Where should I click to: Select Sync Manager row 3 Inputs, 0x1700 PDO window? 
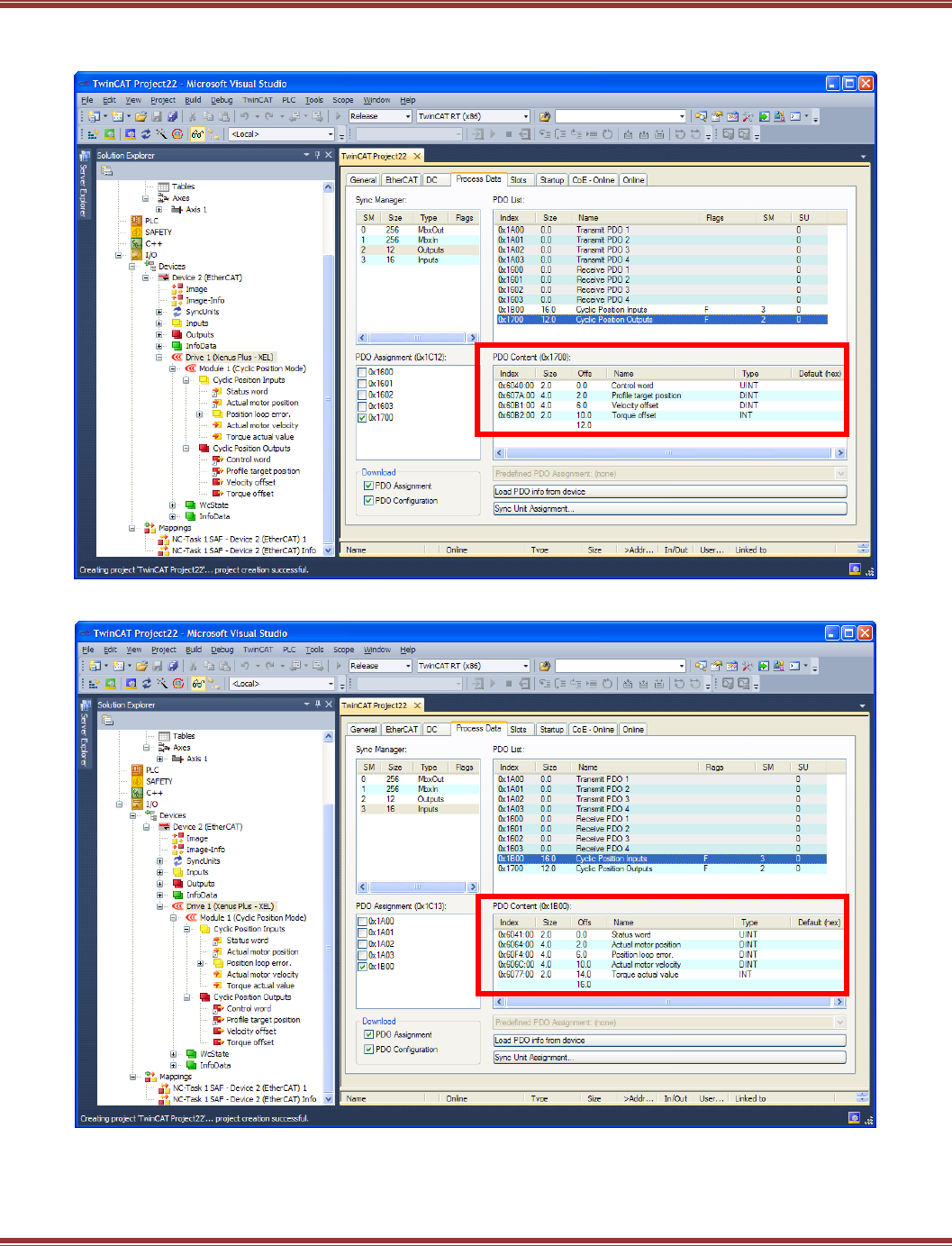pyautogui.click(x=419, y=260)
